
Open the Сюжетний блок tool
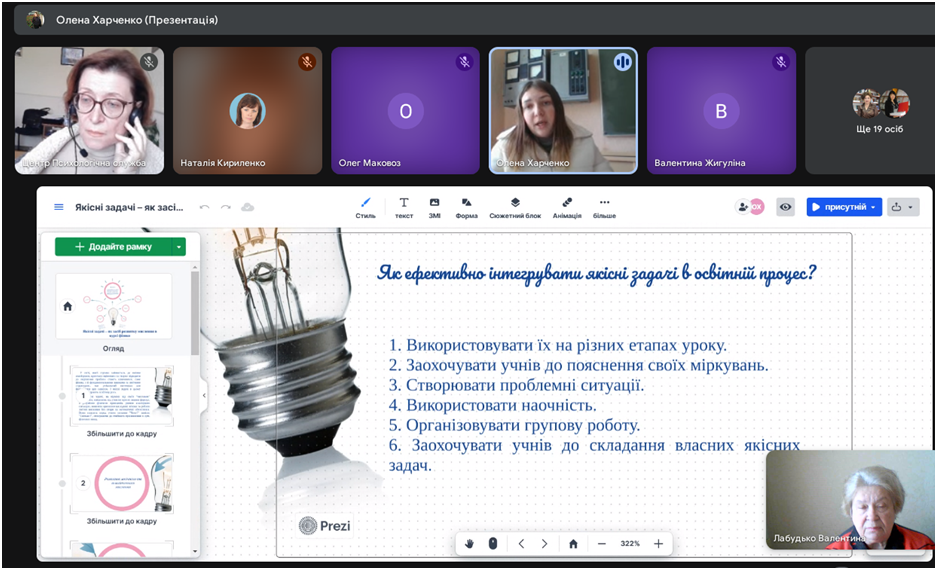[515, 207]
